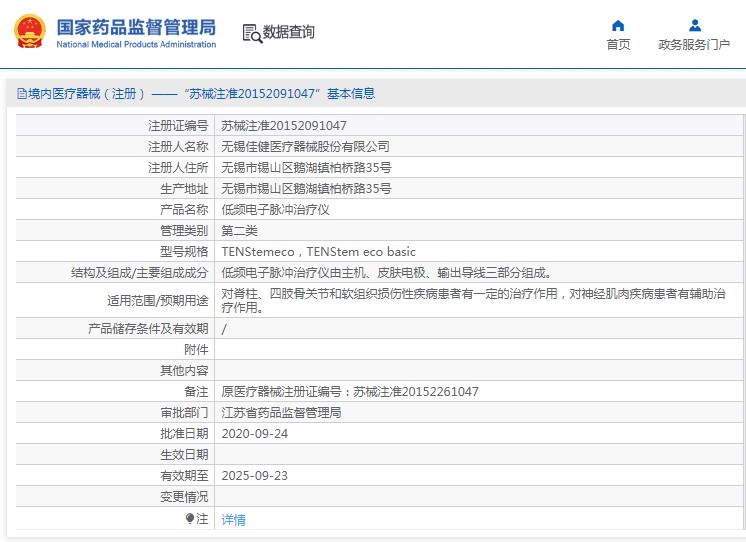Open the 详情 details link

click(234, 519)
